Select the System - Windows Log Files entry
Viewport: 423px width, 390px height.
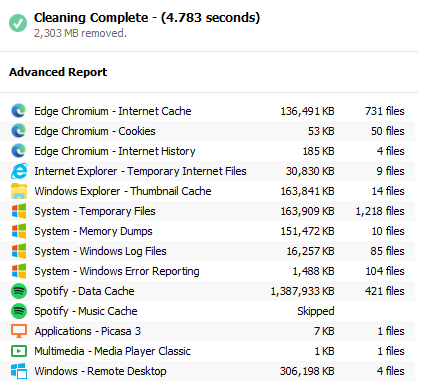click(x=207, y=251)
